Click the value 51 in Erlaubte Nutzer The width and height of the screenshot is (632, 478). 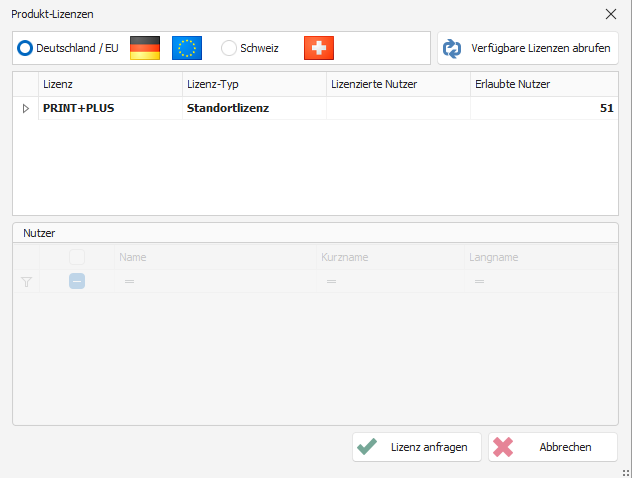point(606,108)
